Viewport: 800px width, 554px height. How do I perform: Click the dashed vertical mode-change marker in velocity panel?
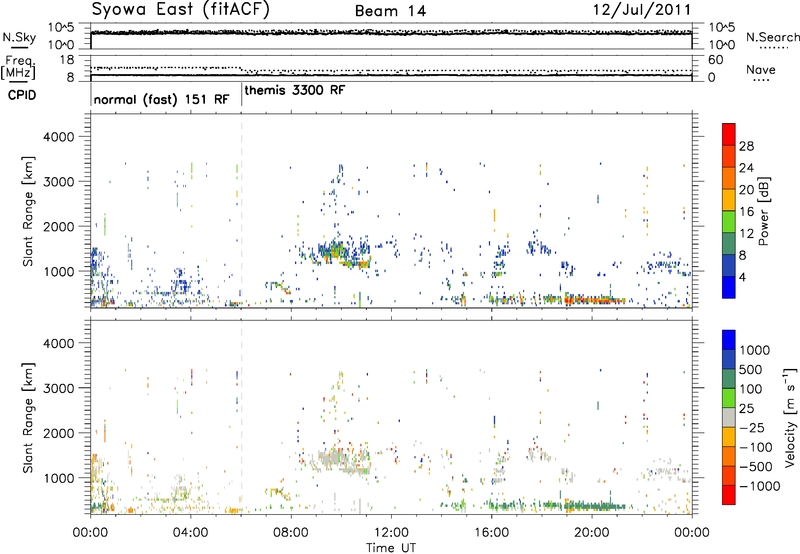point(241,417)
